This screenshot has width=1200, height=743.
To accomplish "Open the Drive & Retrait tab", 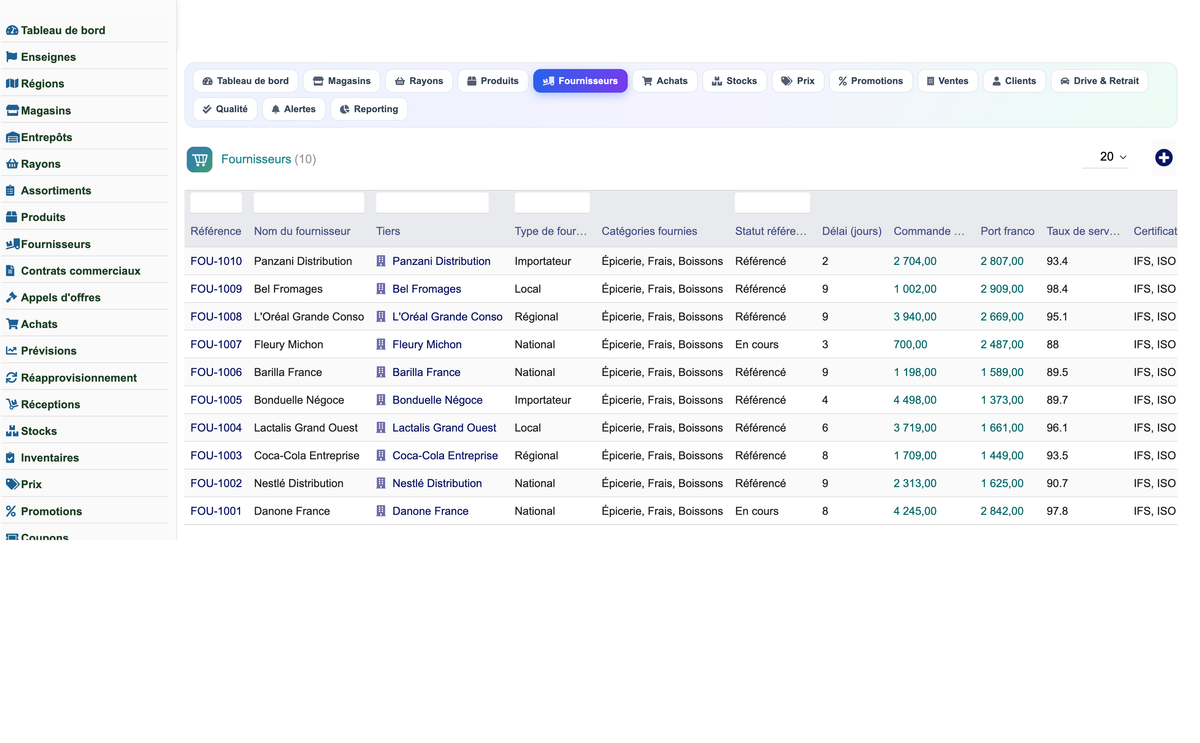I will 1099,81.
